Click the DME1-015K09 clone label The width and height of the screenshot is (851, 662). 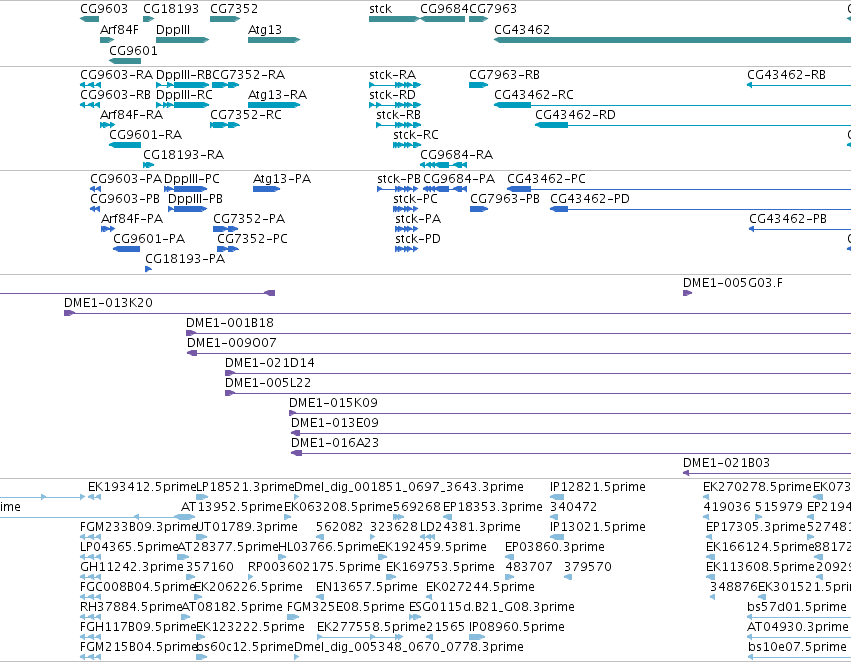[x=333, y=403]
